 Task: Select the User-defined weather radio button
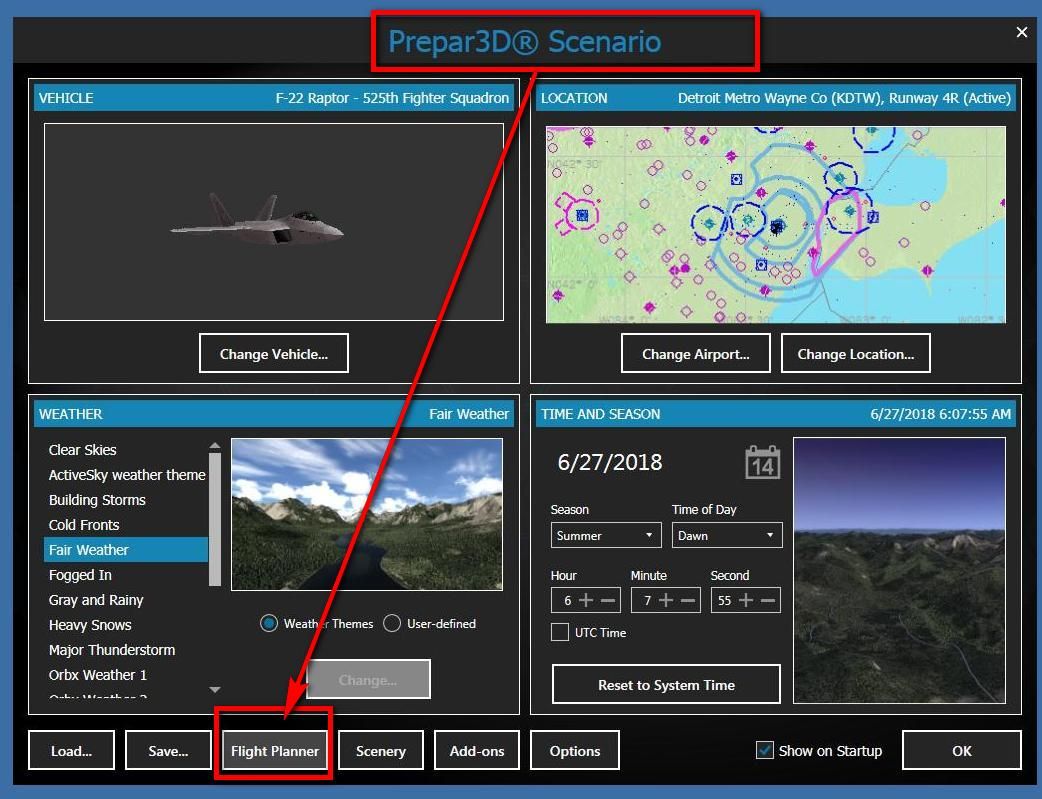[x=392, y=624]
